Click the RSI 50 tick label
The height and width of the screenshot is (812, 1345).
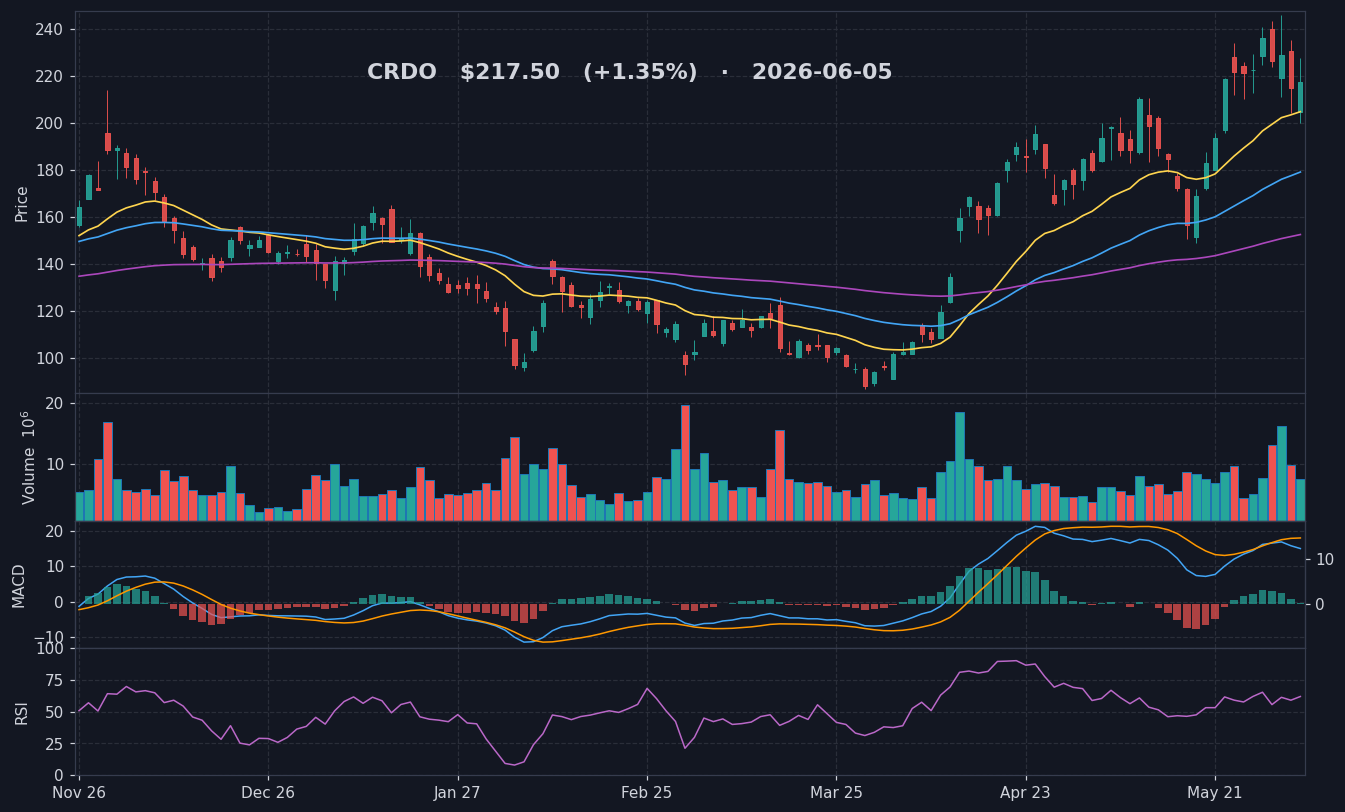54,712
